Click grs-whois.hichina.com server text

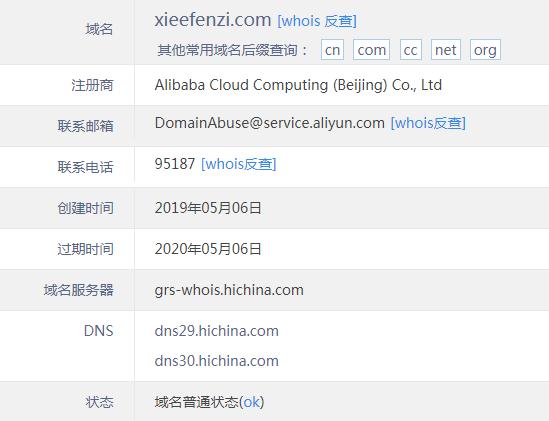(229, 290)
